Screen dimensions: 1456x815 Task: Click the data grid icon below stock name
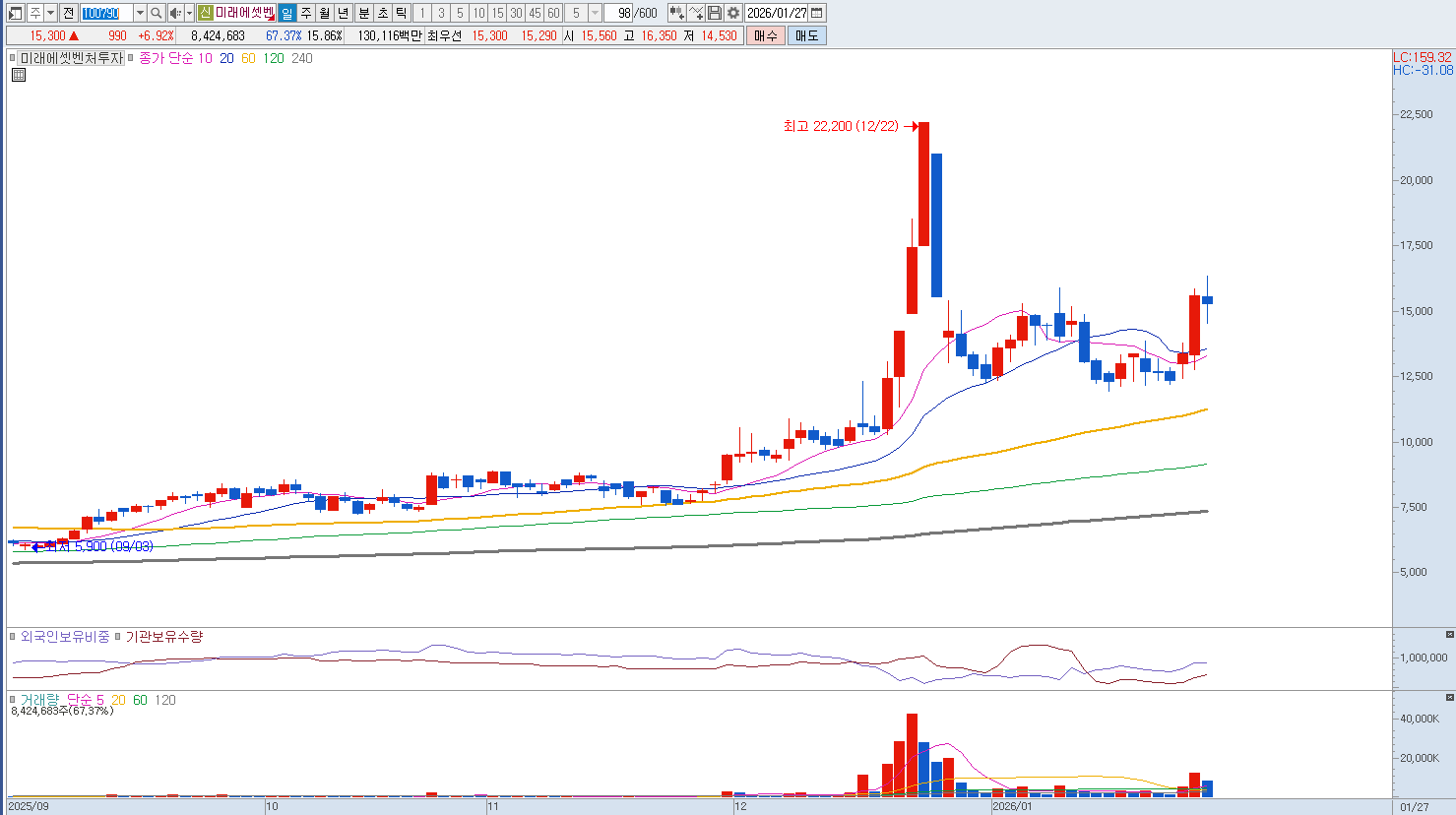(x=18, y=75)
